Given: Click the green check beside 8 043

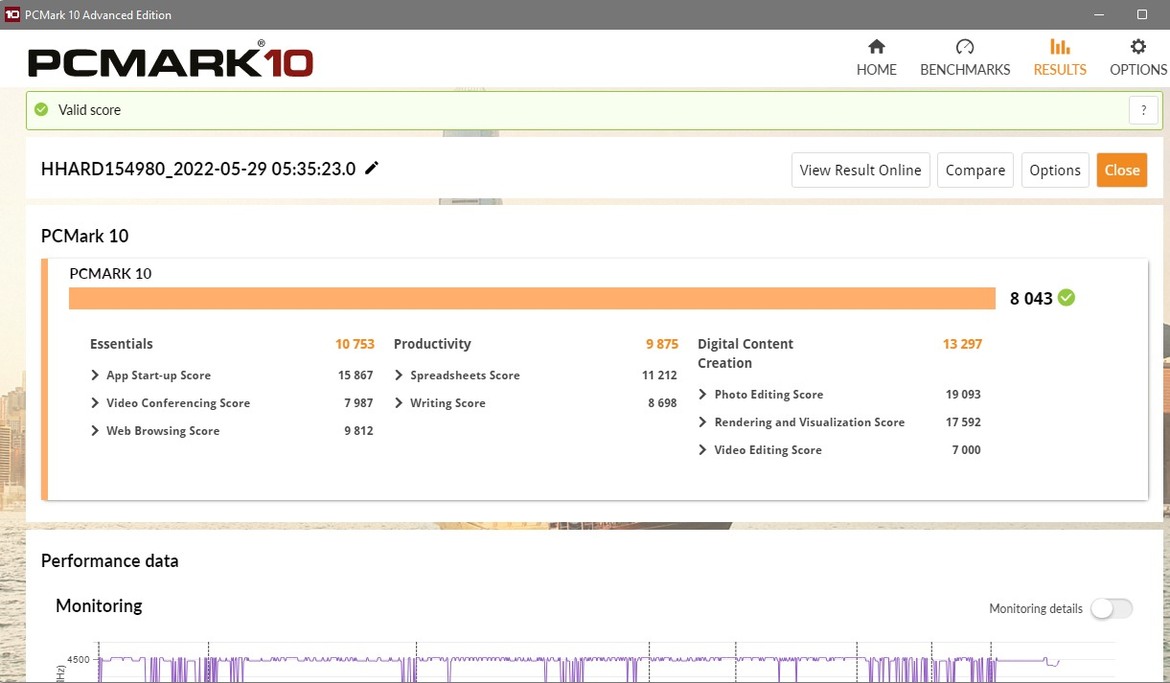Looking at the screenshot, I should (1066, 298).
